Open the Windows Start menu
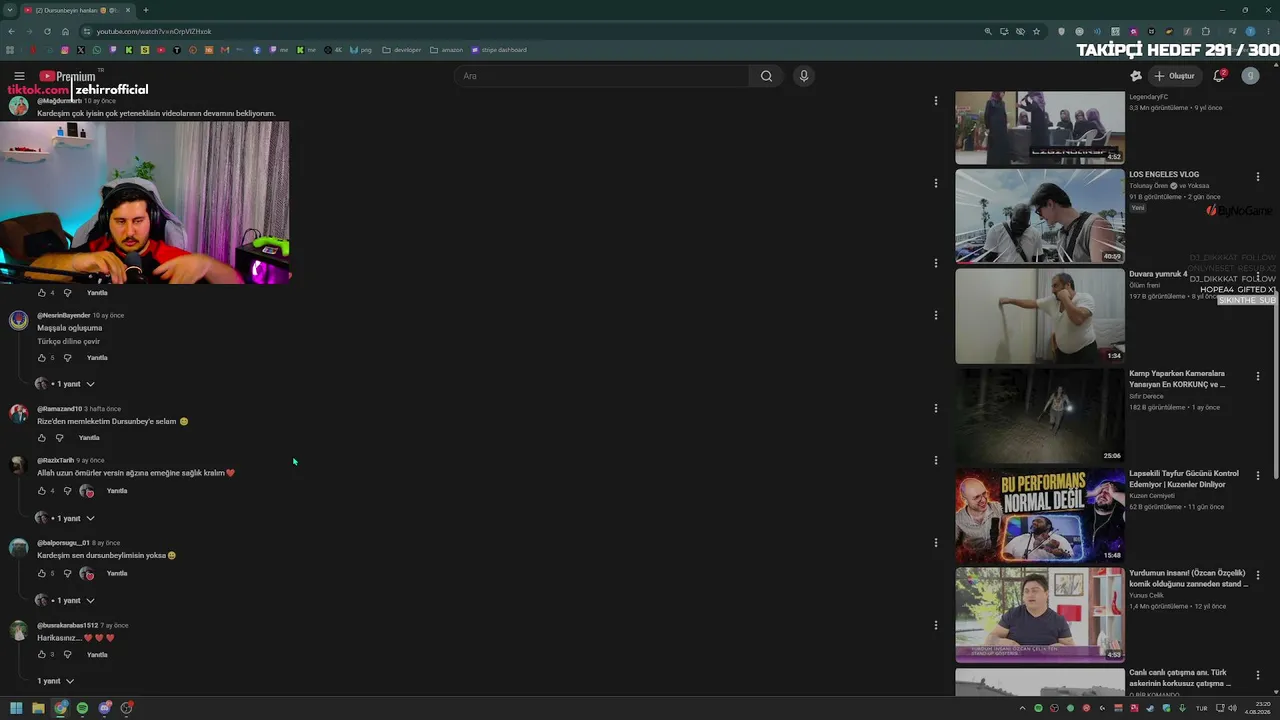 coord(16,708)
